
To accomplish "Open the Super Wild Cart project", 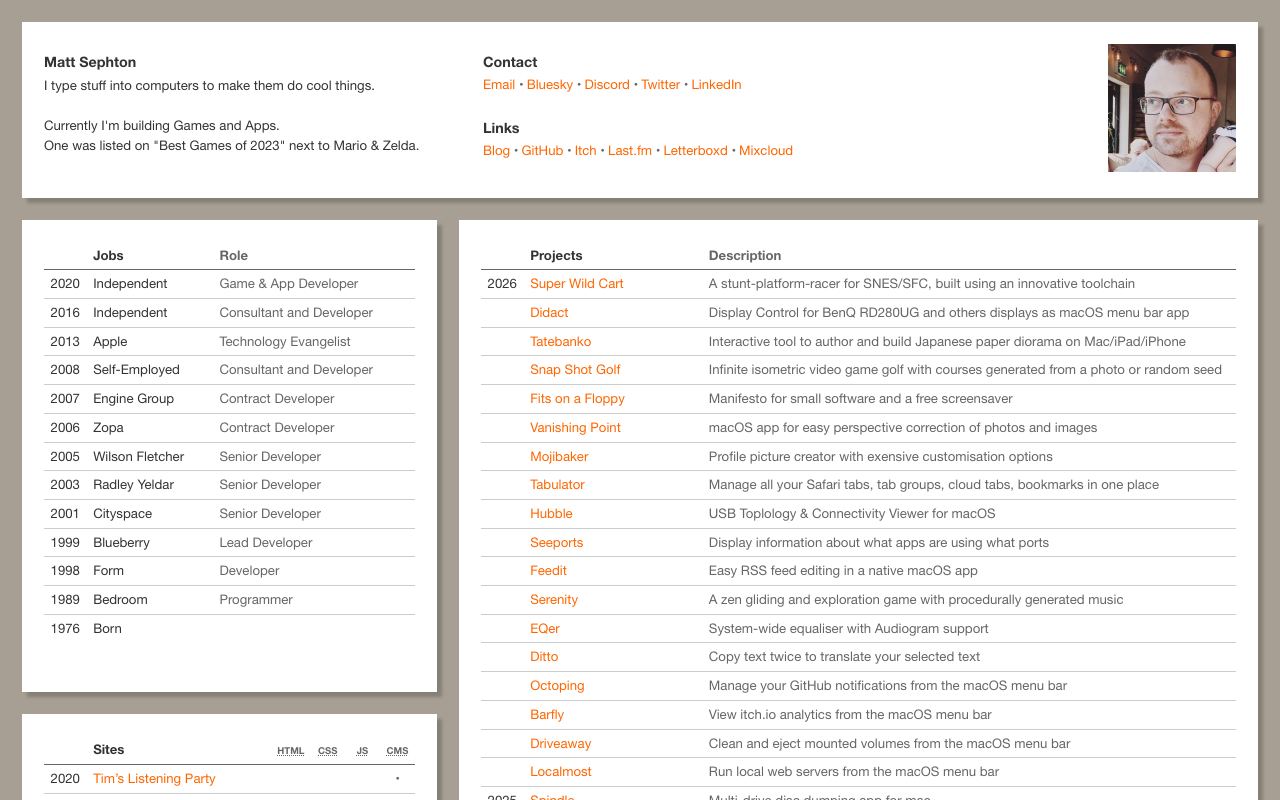I will click(x=577, y=284).
